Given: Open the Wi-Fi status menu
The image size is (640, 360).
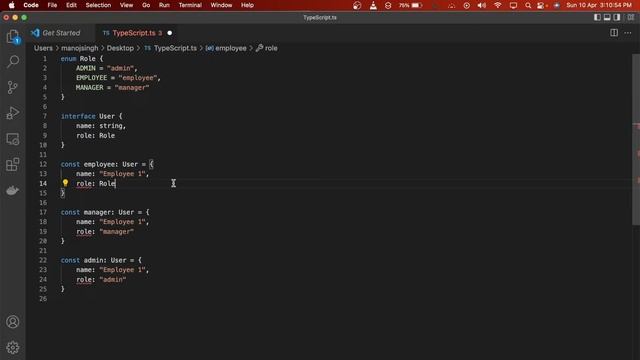Looking at the screenshot, I should pos(498,5).
